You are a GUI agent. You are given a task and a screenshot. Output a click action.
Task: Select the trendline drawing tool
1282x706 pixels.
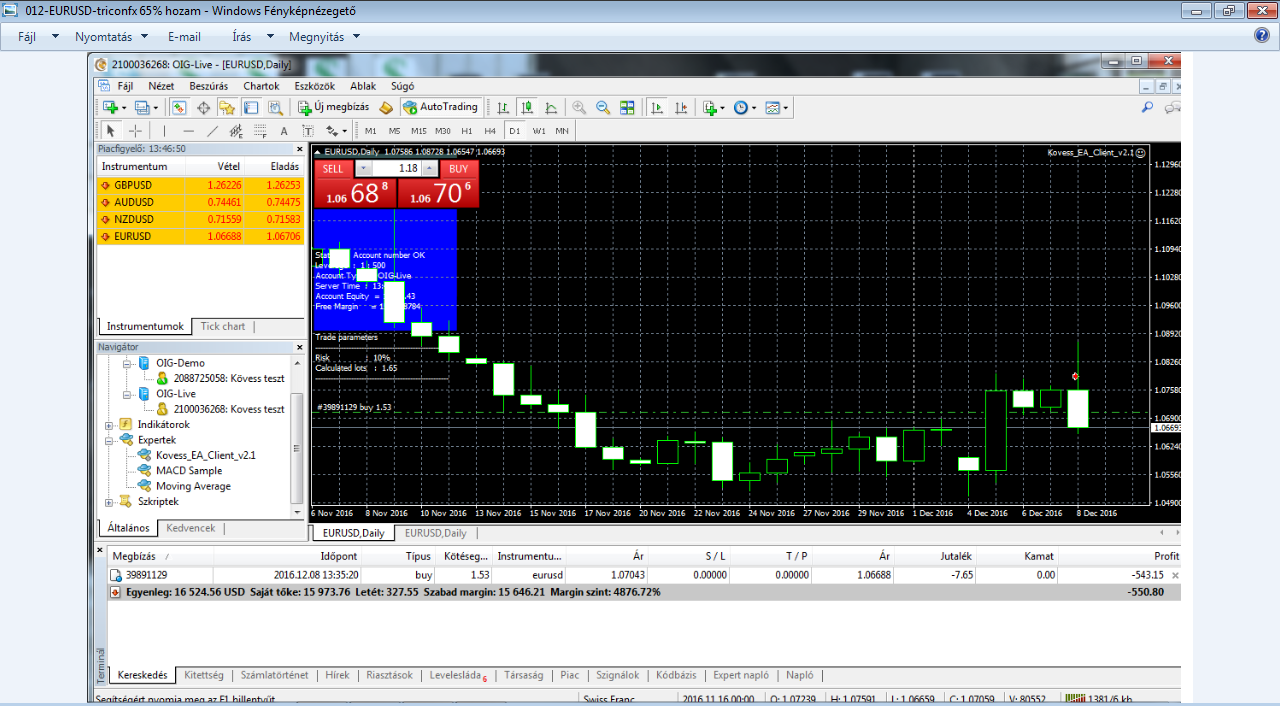coord(212,131)
